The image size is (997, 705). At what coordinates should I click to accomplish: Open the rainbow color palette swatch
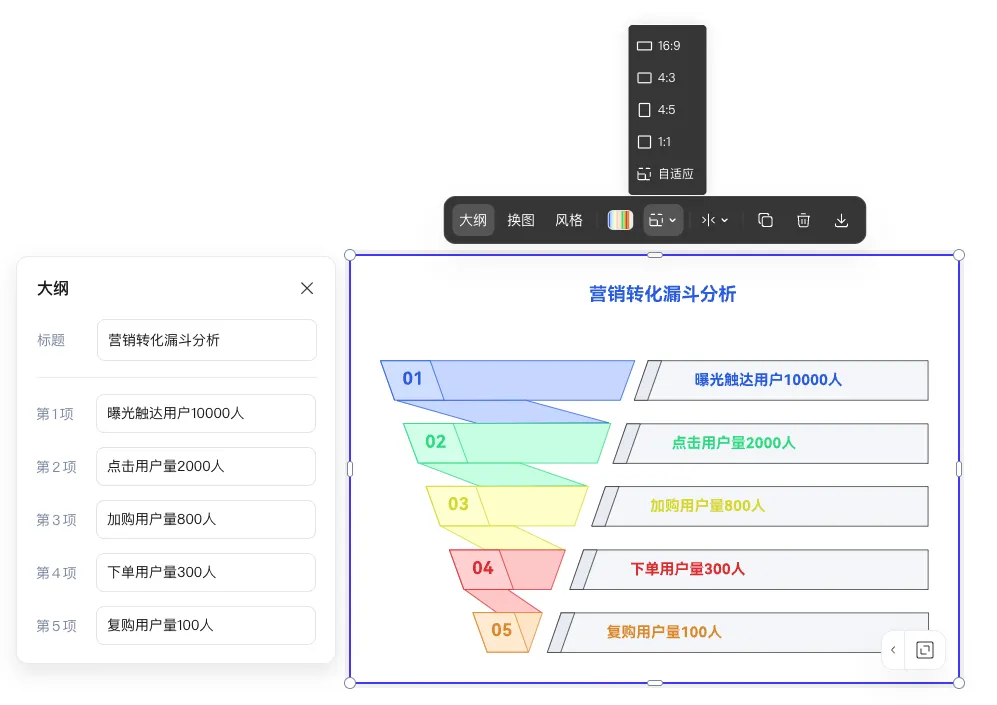[x=620, y=220]
